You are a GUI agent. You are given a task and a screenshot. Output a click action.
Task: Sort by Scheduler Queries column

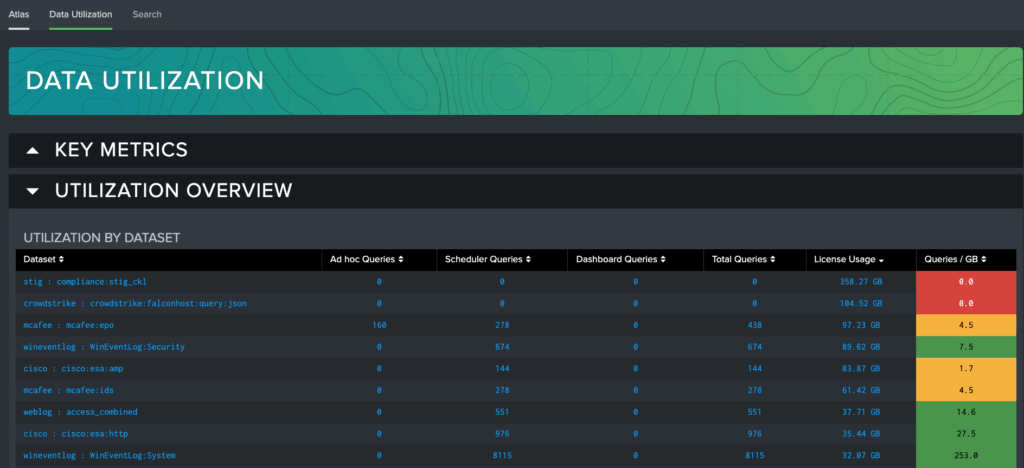coord(488,259)
